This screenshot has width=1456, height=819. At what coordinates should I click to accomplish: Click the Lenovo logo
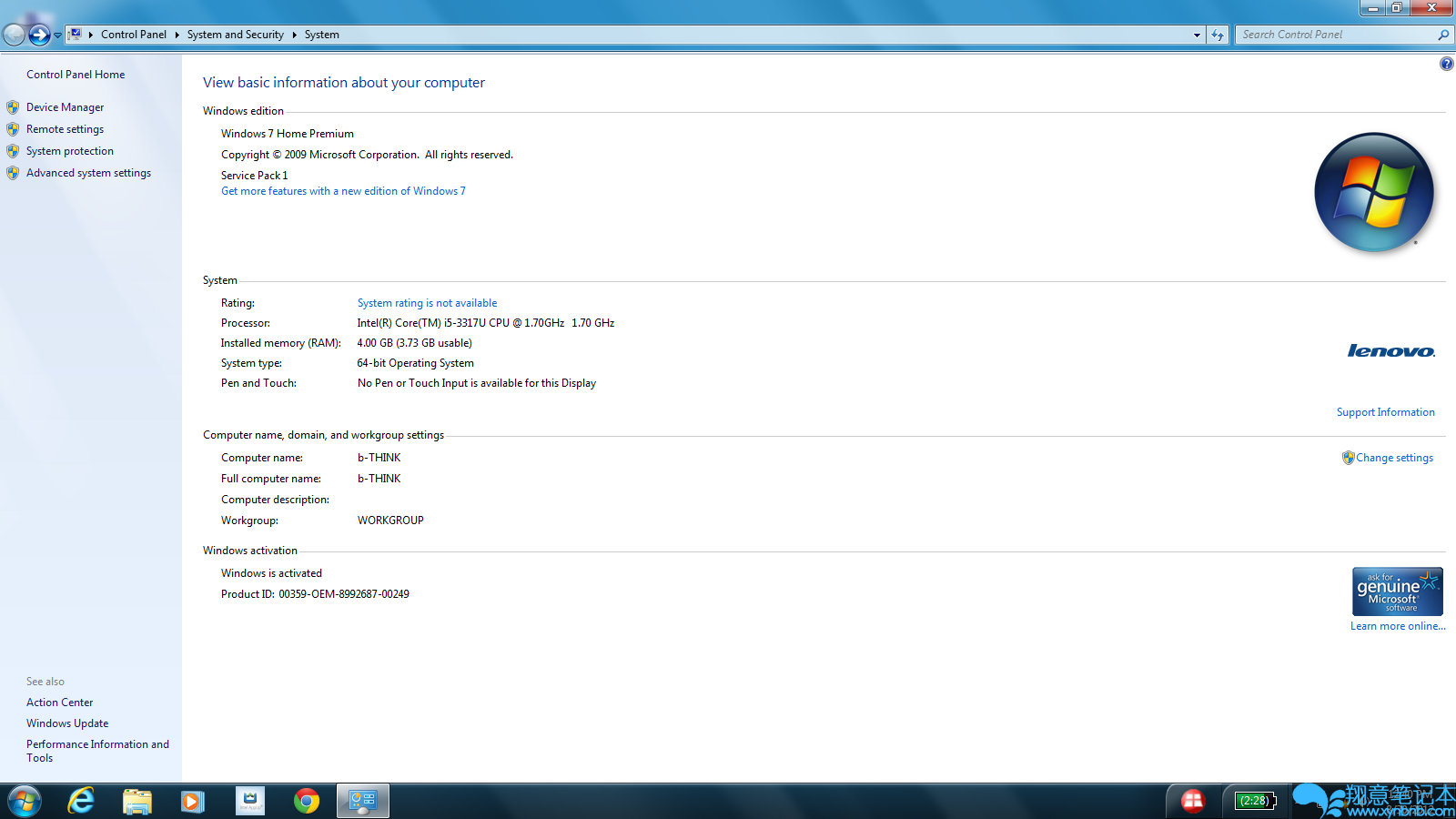pos(1390,351)
